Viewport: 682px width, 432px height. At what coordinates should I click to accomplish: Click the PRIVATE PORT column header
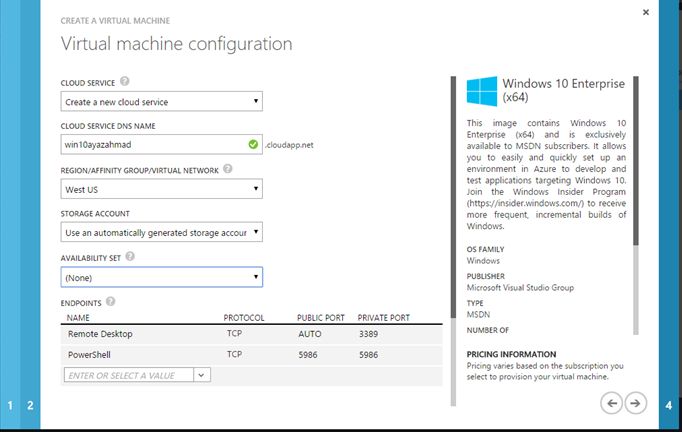[x=384, y=318]
